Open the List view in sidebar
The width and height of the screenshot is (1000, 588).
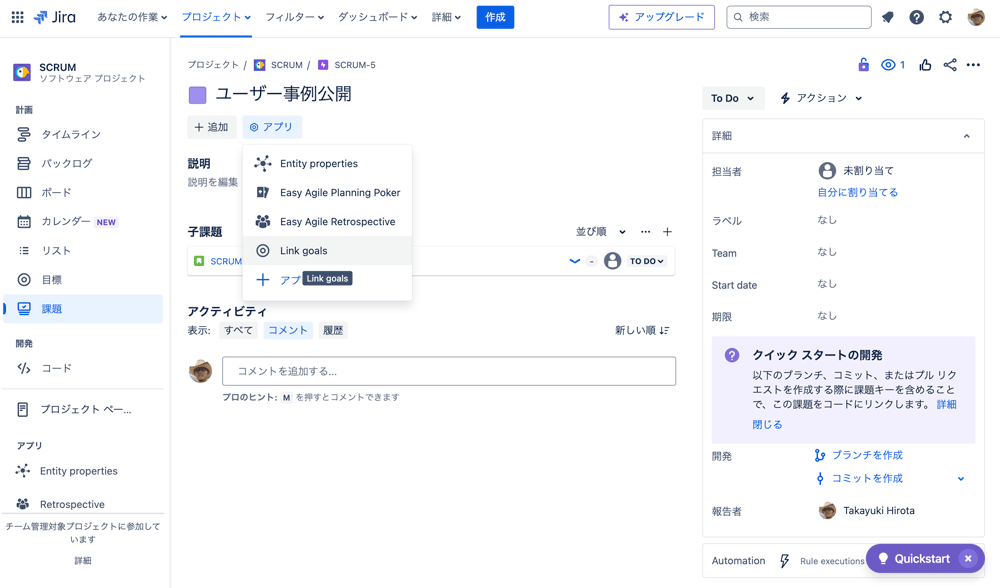(83, 251)
